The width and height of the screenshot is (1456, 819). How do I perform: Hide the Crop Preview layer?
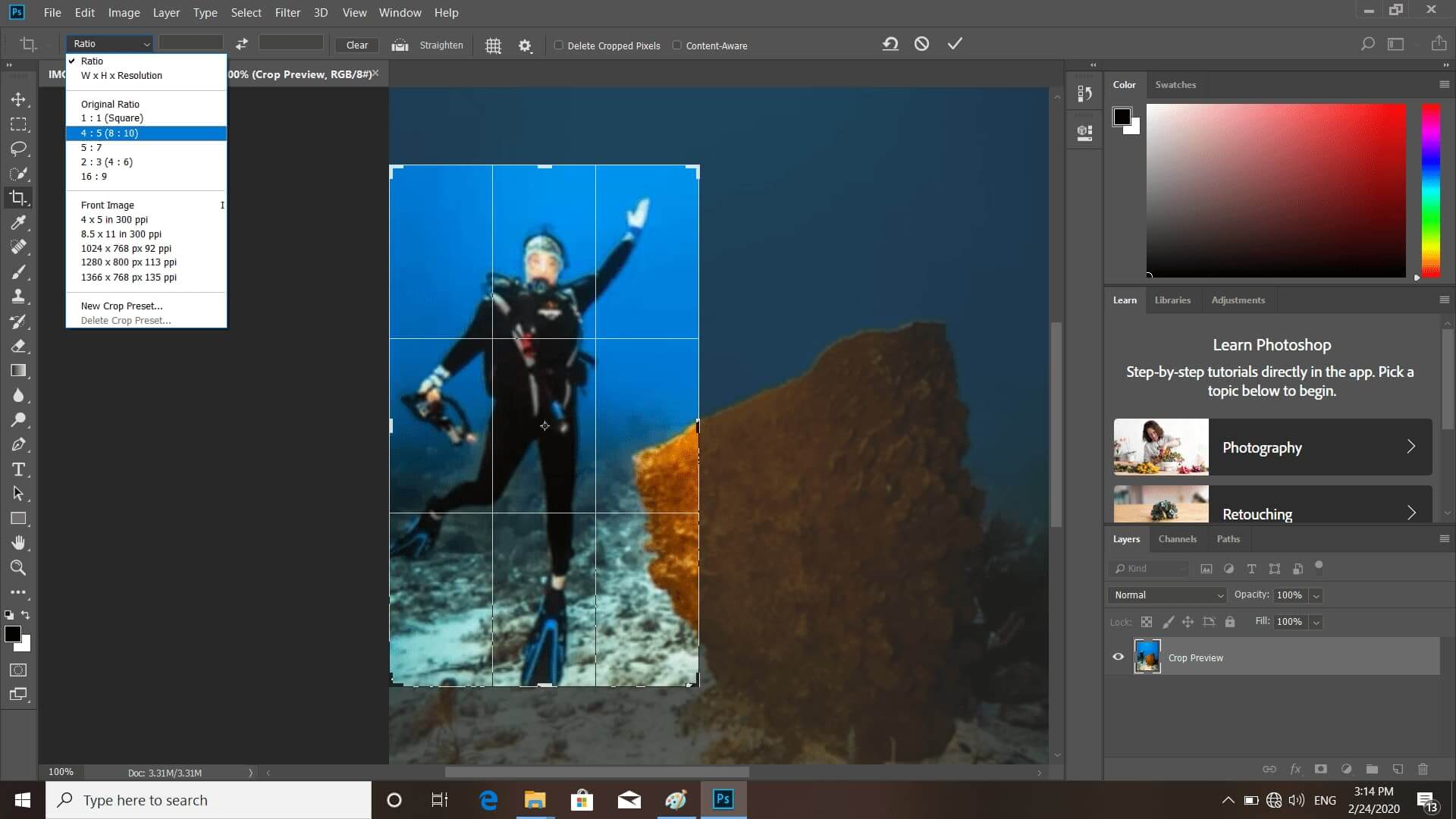pos(1118,657)
